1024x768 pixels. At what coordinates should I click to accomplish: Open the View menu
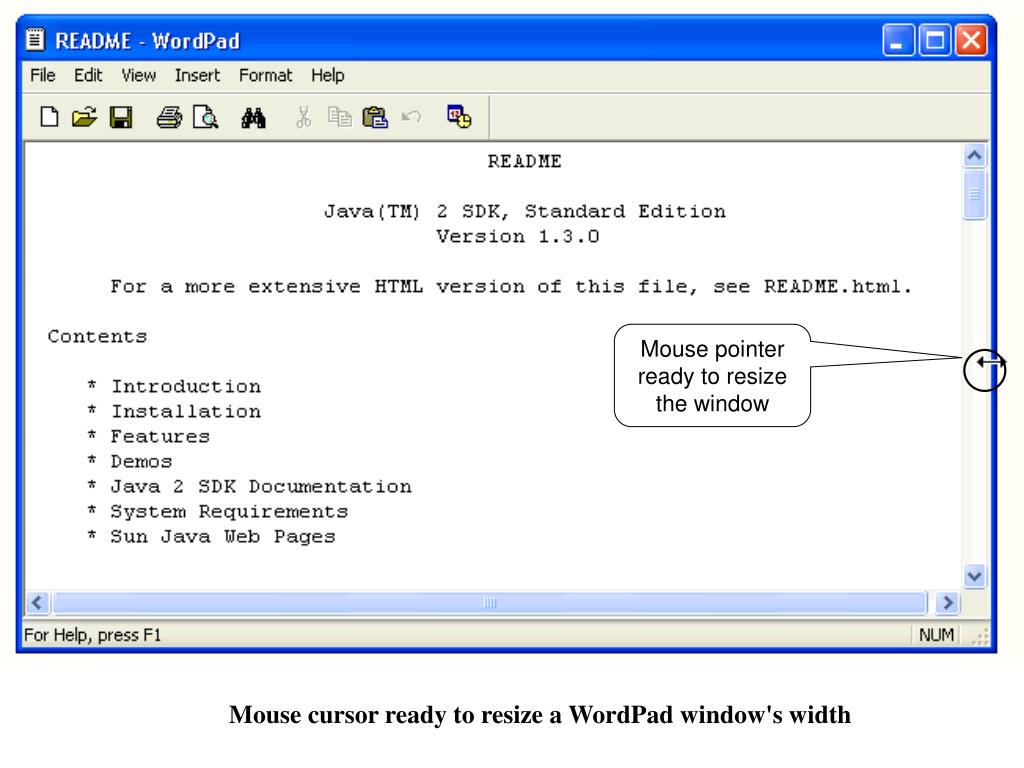point(138,76)
